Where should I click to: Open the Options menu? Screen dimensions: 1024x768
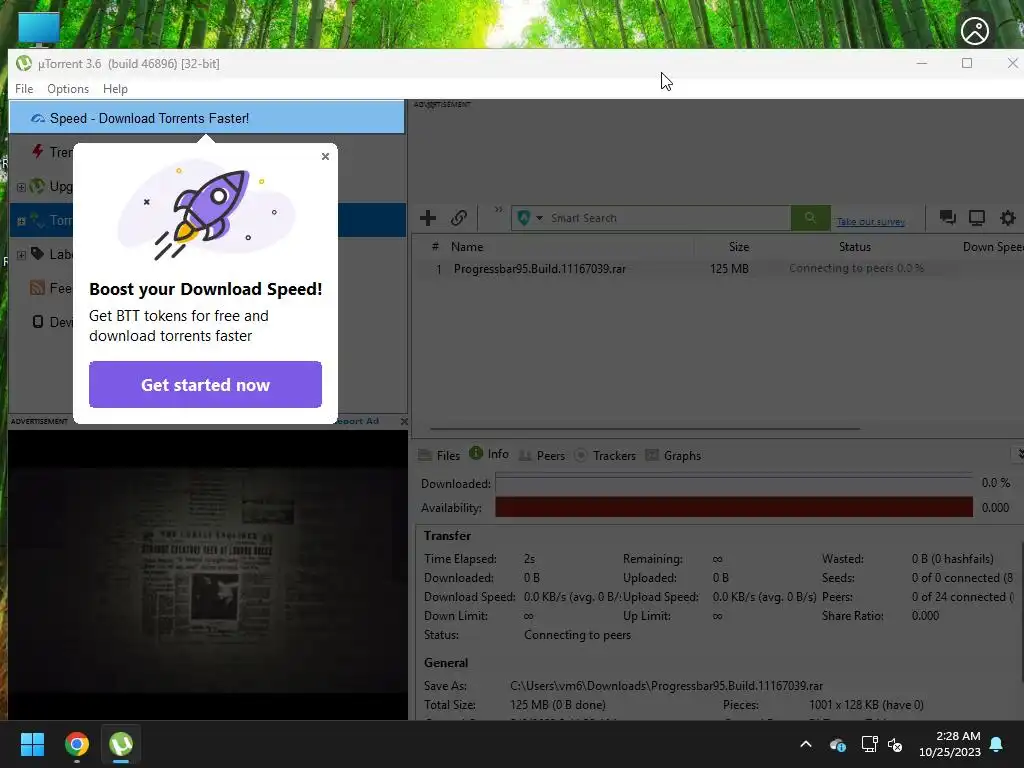click(68, 89)
